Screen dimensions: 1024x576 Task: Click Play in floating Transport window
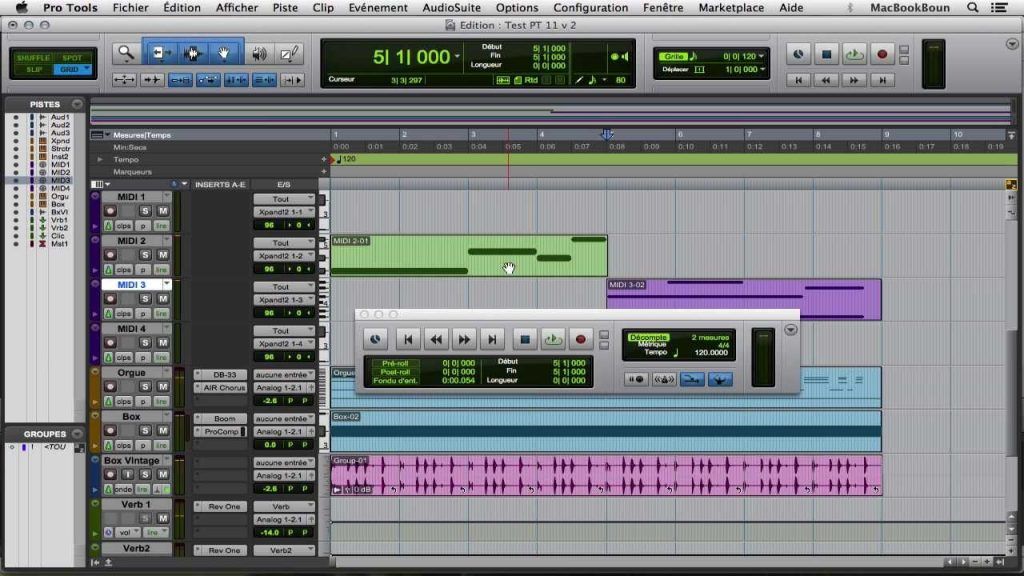tap(552, 339)
